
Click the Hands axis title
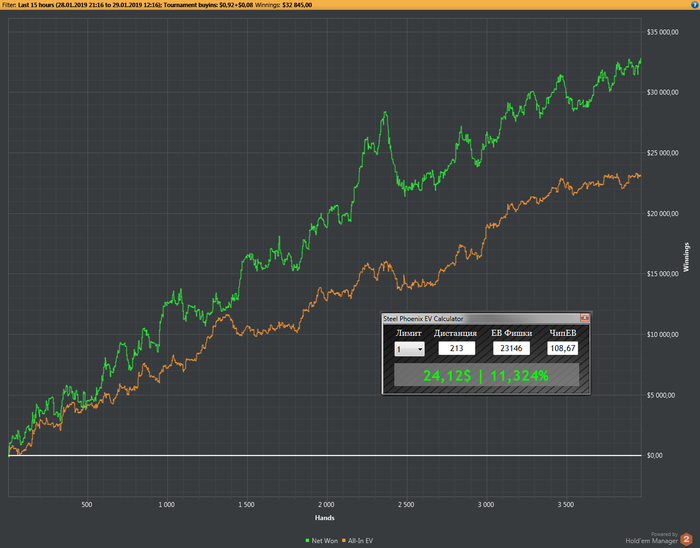click(x=325, y=518)
